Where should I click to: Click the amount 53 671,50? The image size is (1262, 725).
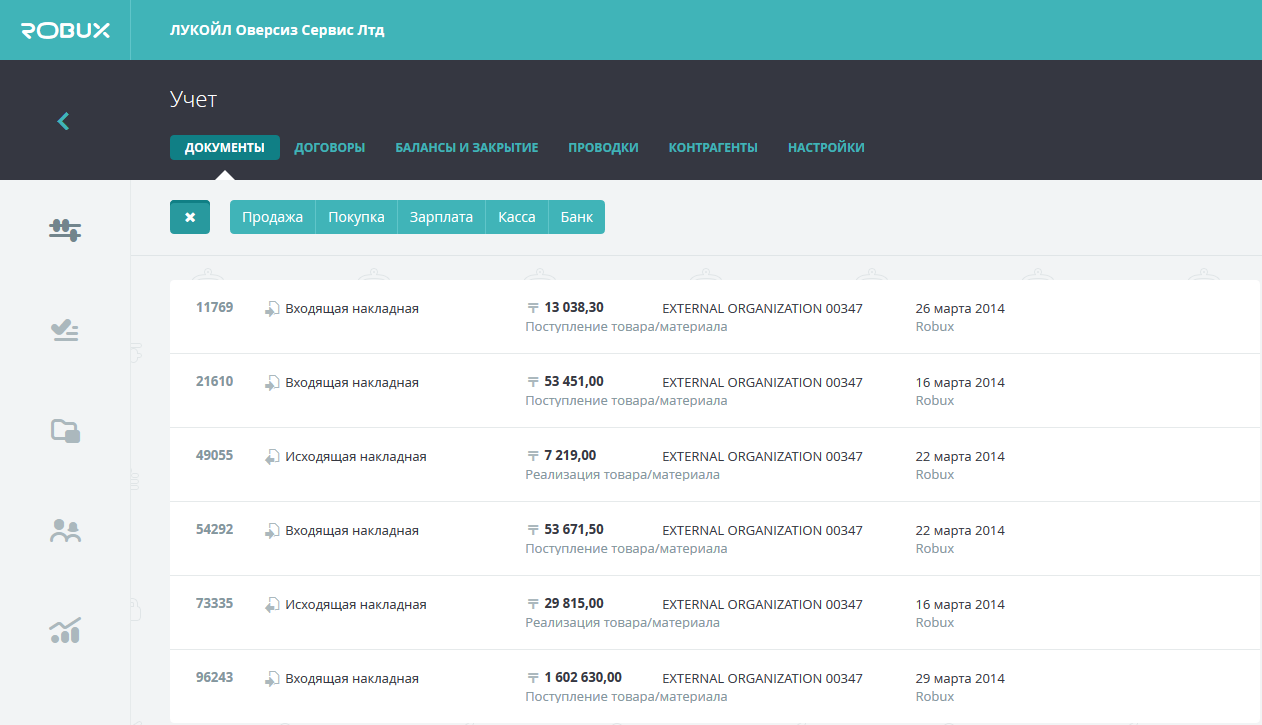pyautogui.click(x=574, y=529)
